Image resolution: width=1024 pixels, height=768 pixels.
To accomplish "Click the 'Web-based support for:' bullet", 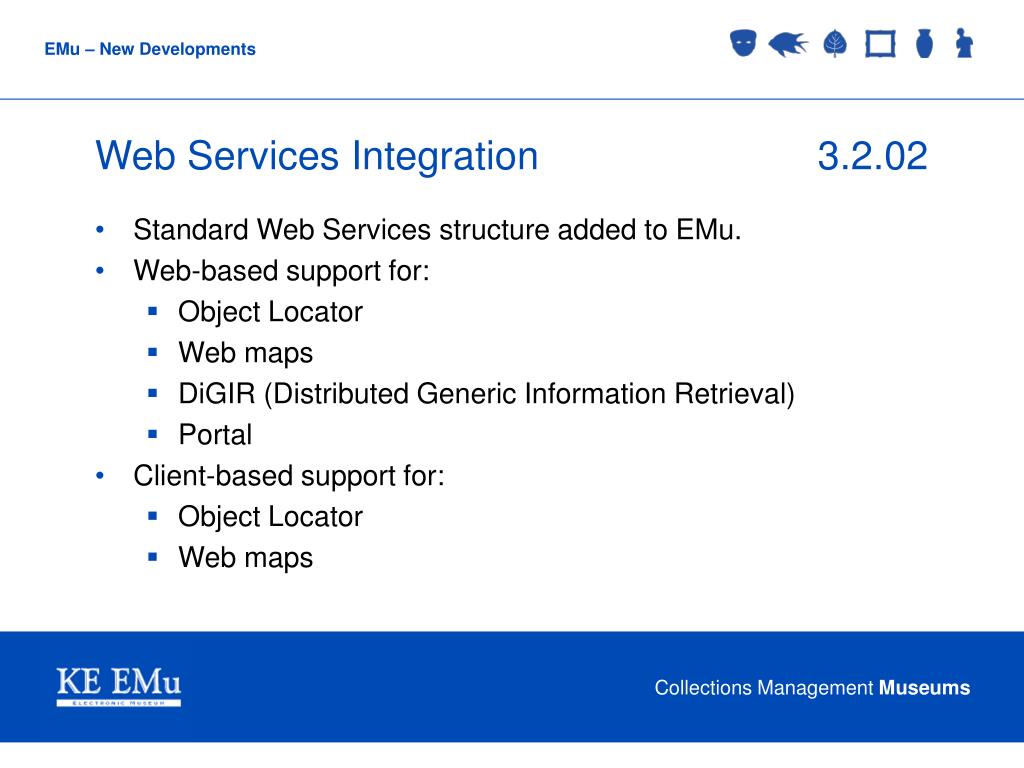I will point(281,271).
